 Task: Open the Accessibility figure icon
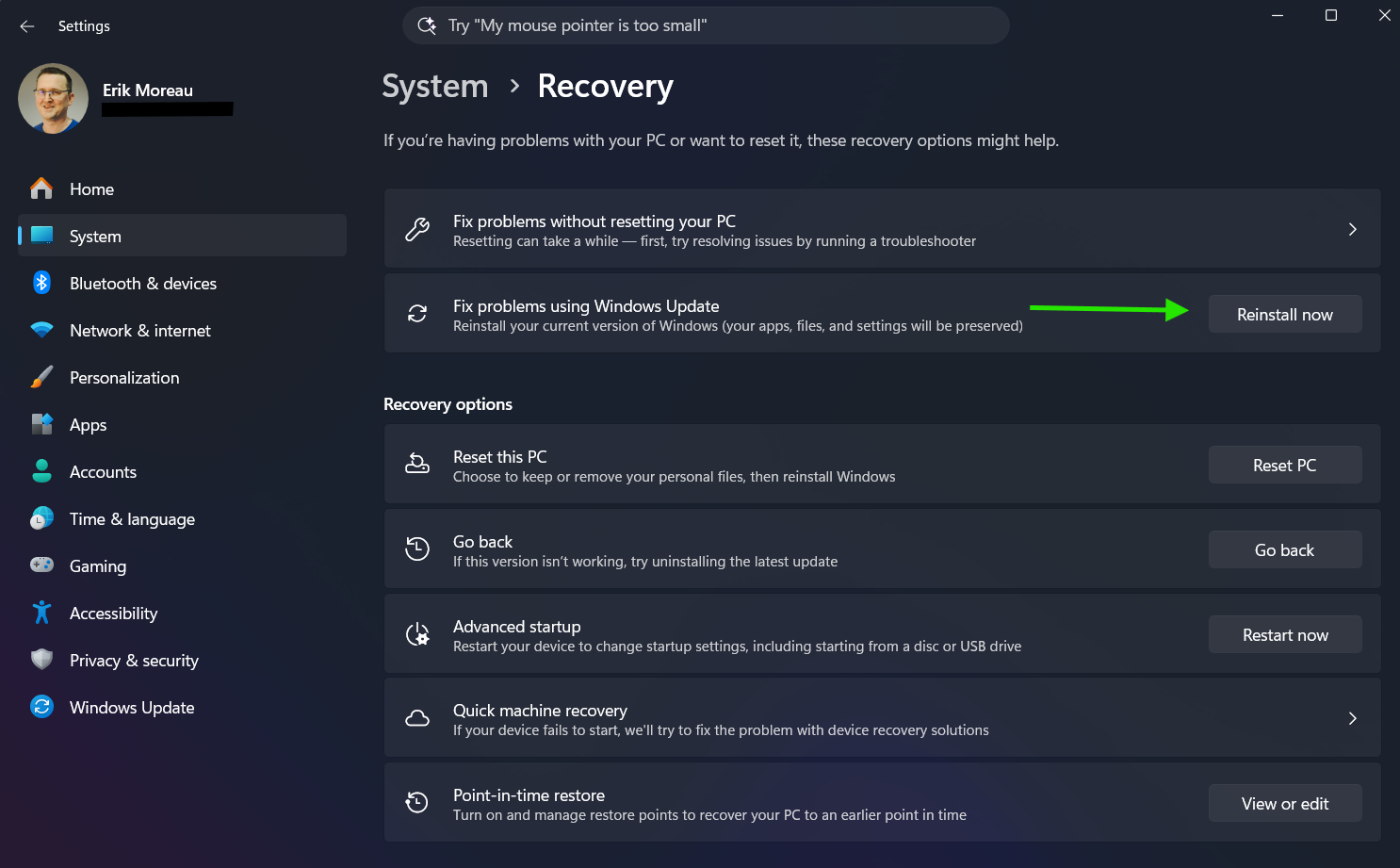pos(41,613)
